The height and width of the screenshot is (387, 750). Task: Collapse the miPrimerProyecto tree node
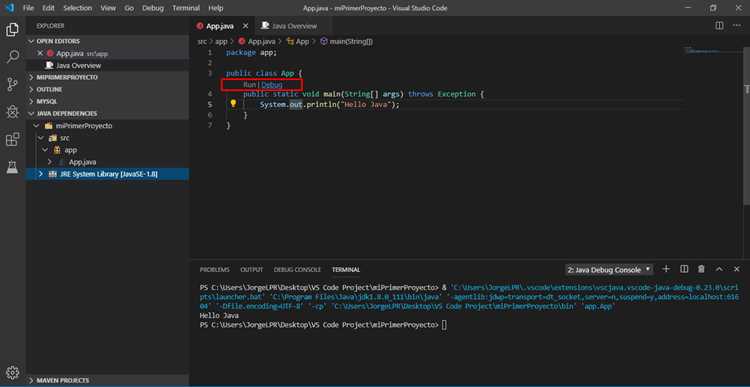click(x=37, y=126)
